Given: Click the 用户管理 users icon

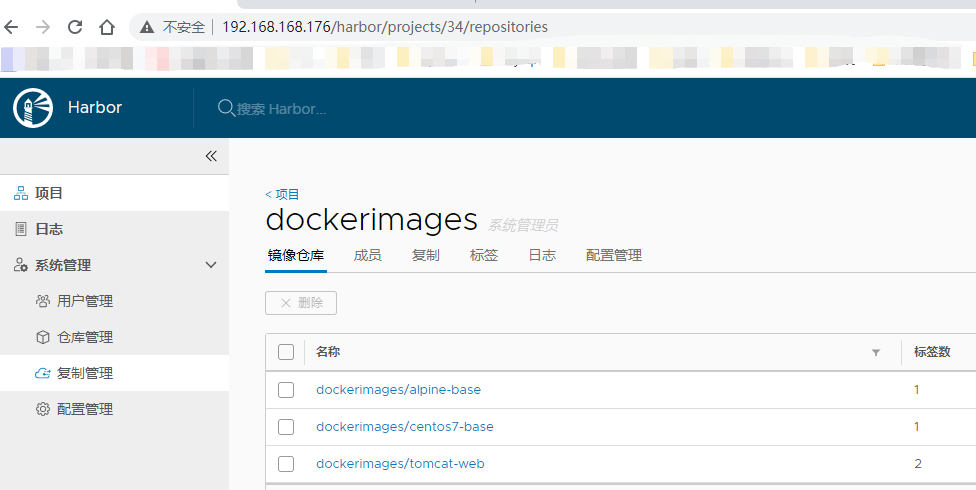Looking at the screenshot, I should (43, 301).
